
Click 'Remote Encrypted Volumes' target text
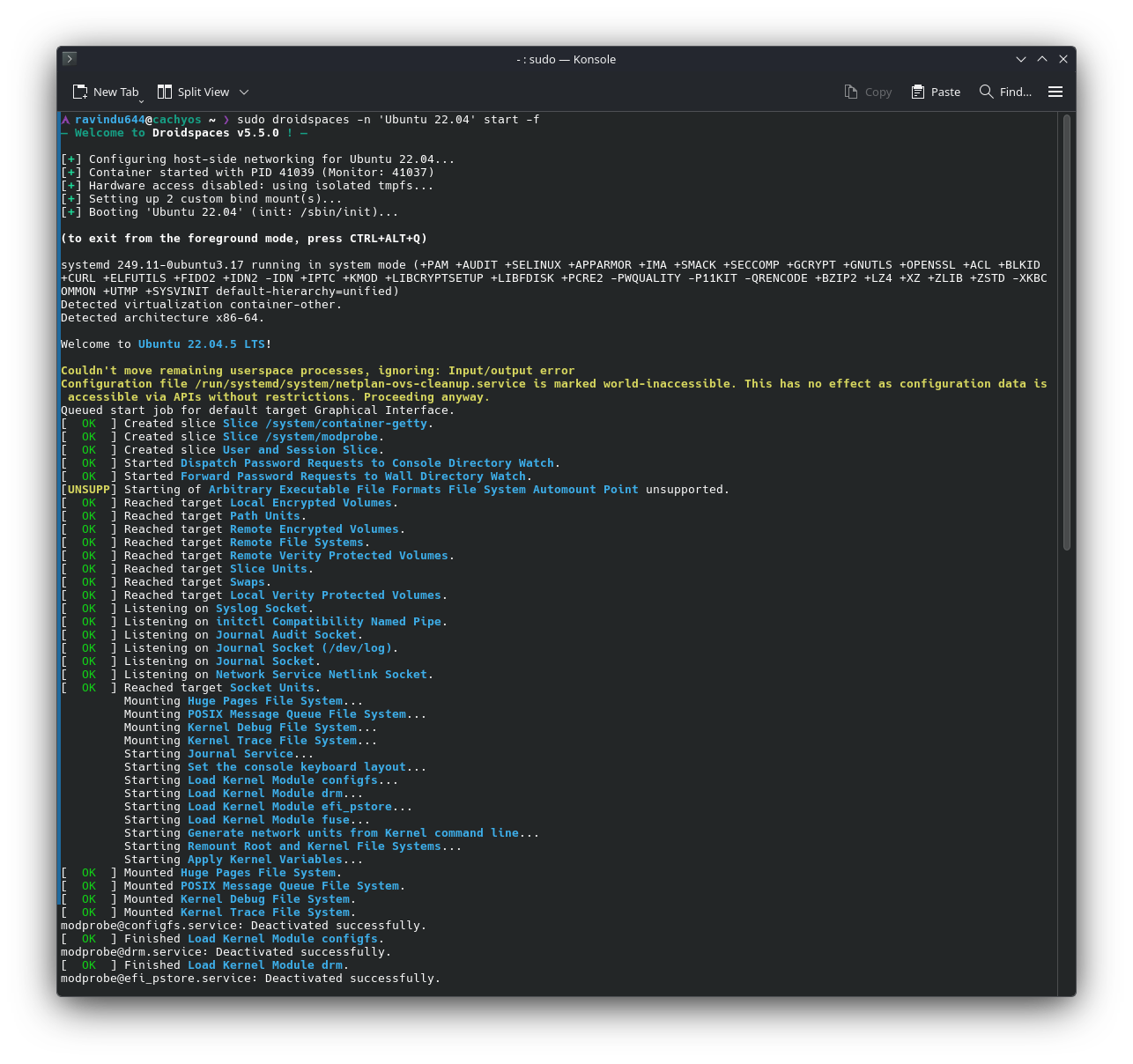[x=315, y=529]
